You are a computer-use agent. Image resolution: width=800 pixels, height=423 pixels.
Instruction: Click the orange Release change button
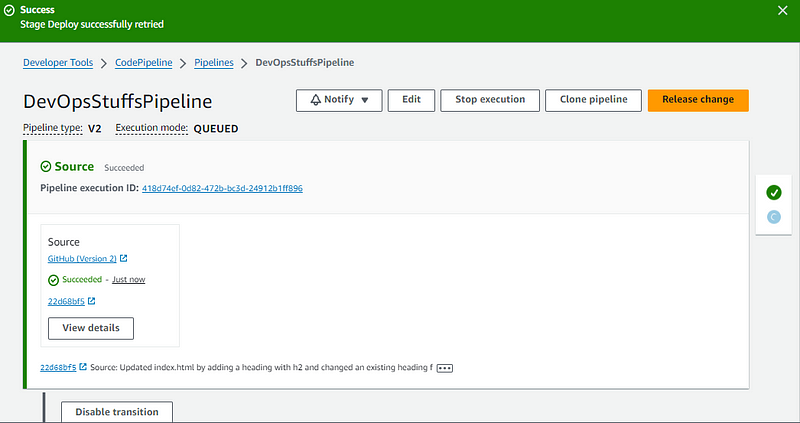pos(698,100)
